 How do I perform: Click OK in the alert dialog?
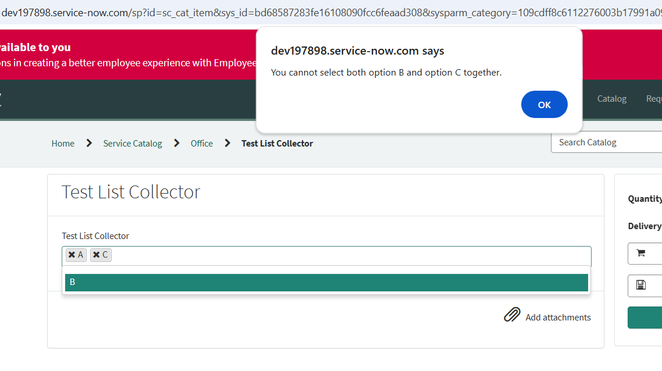(x=544, y=105)
